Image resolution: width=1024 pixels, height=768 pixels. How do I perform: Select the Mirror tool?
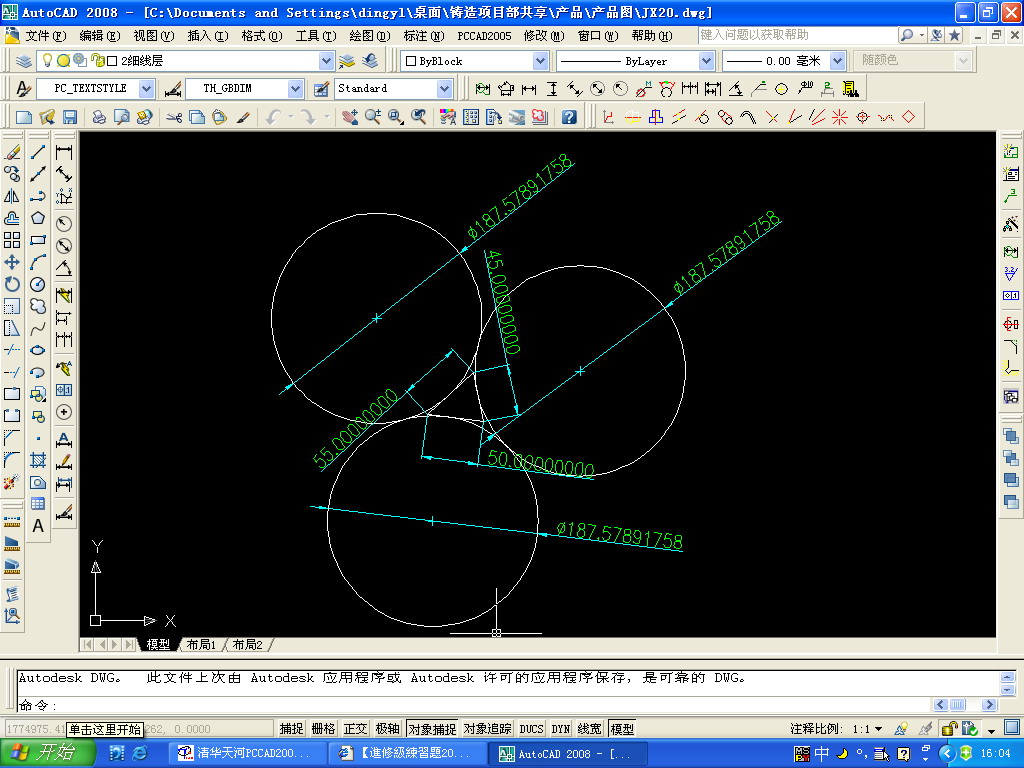[x=12, y=196]
